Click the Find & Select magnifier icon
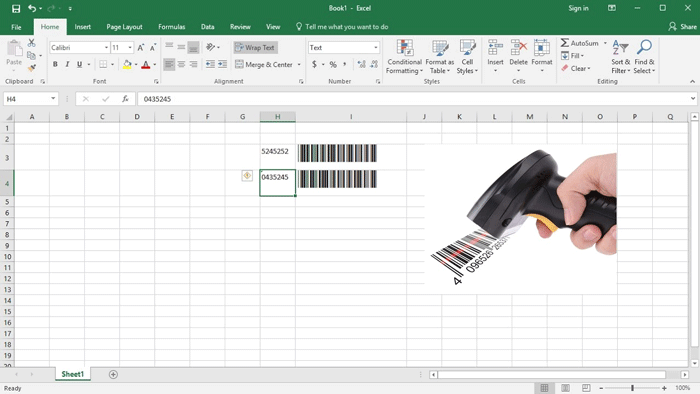 click(644, 47)
